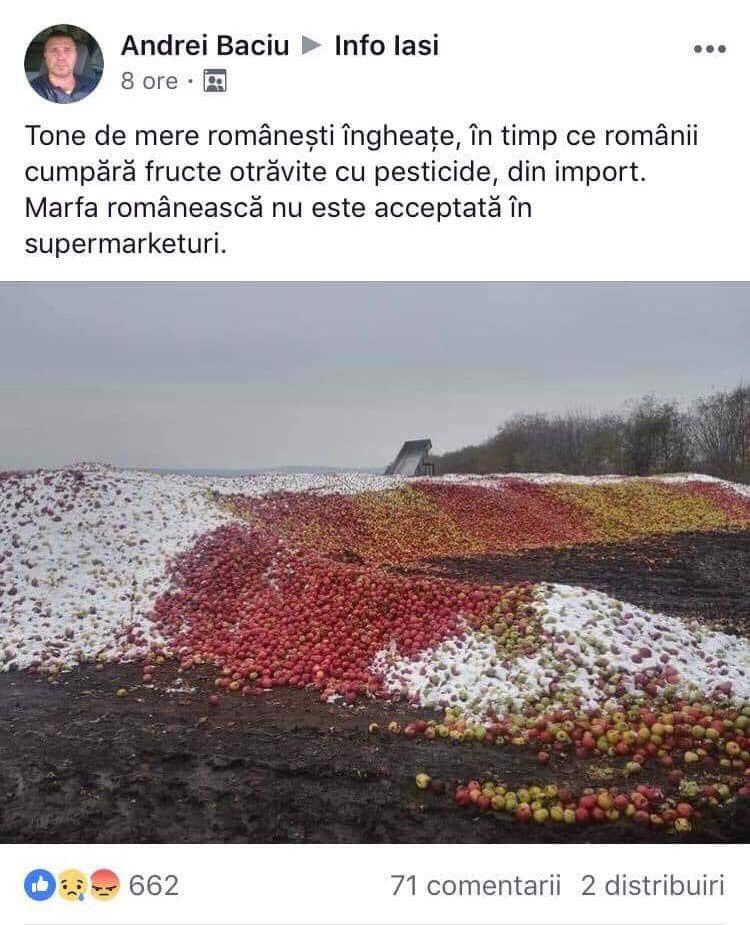750x925 pixels.
Task: Open Andrei Baciu's profile name link
Action: (x=205, y=45)
